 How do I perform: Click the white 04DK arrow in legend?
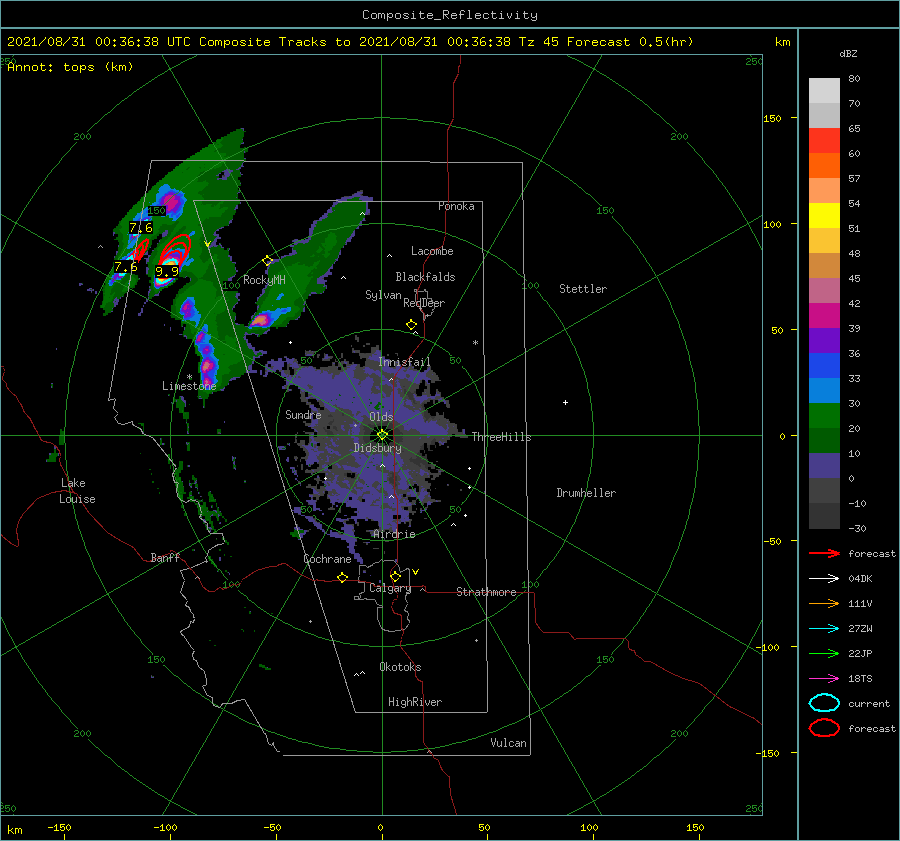[x=824, y=578]
